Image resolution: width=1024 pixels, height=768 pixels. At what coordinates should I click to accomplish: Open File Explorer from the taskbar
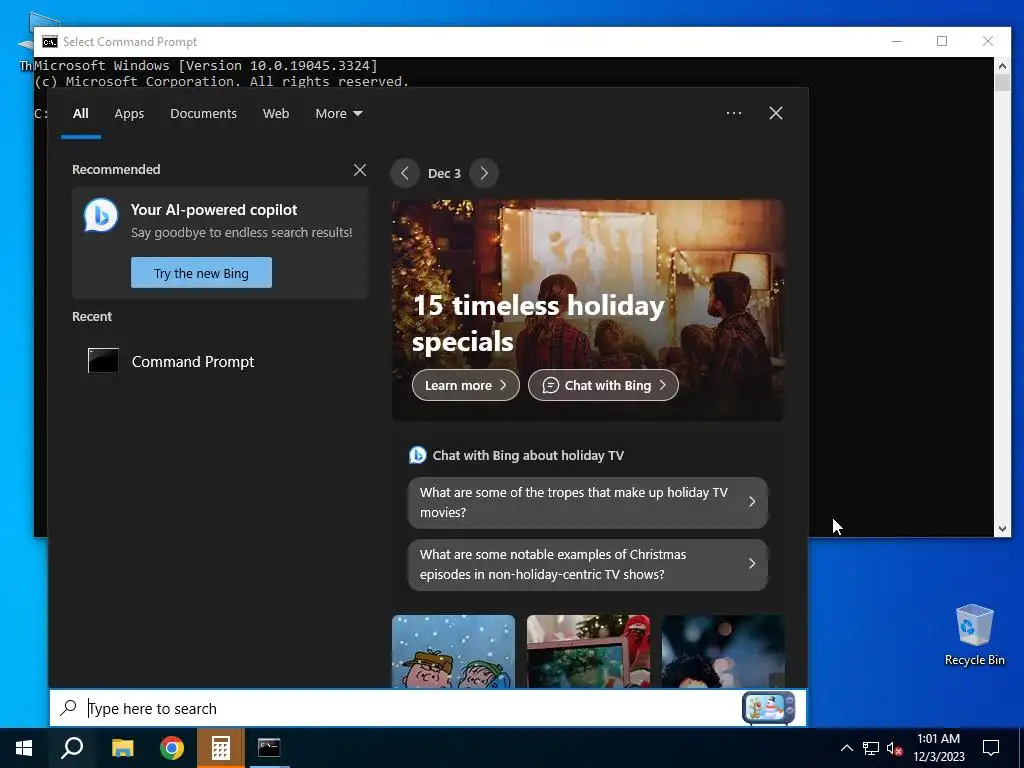(x=122, y=748)
